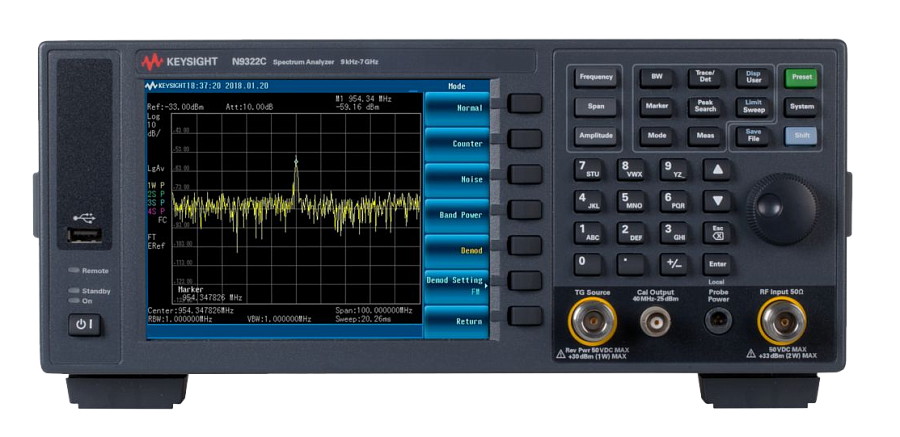900x437 pixels.
Task: Click the physical softkey beside Demod
Action: [525, 245]
